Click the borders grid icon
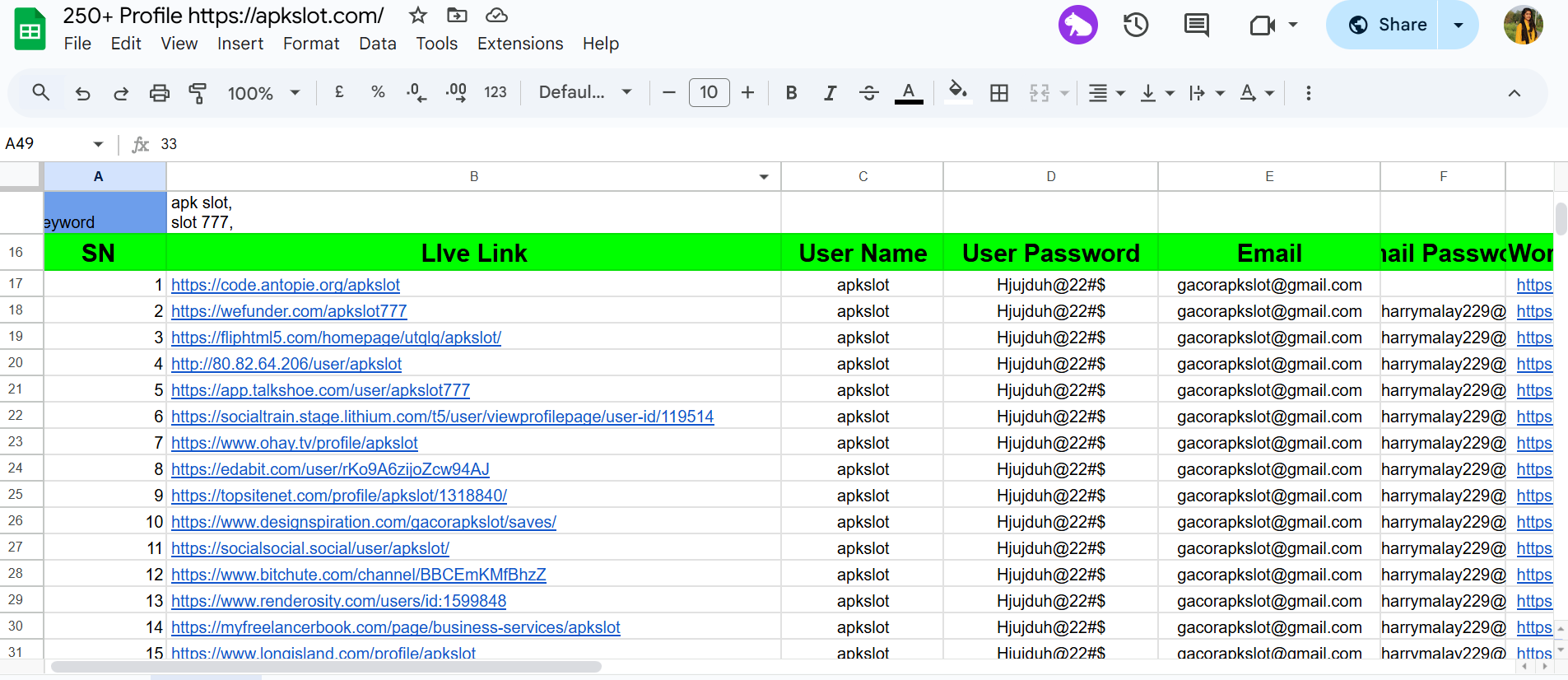1568x680 pixels. pos(998,93)
